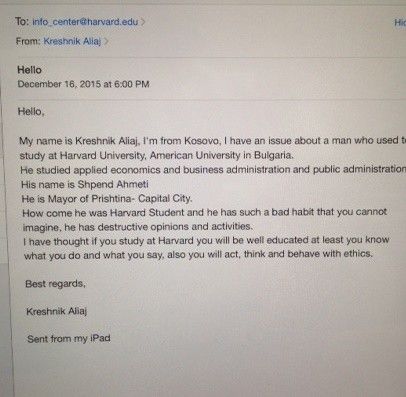Select the line about applied economics studies
The image size is (406, 397).
tap(213, 170)
